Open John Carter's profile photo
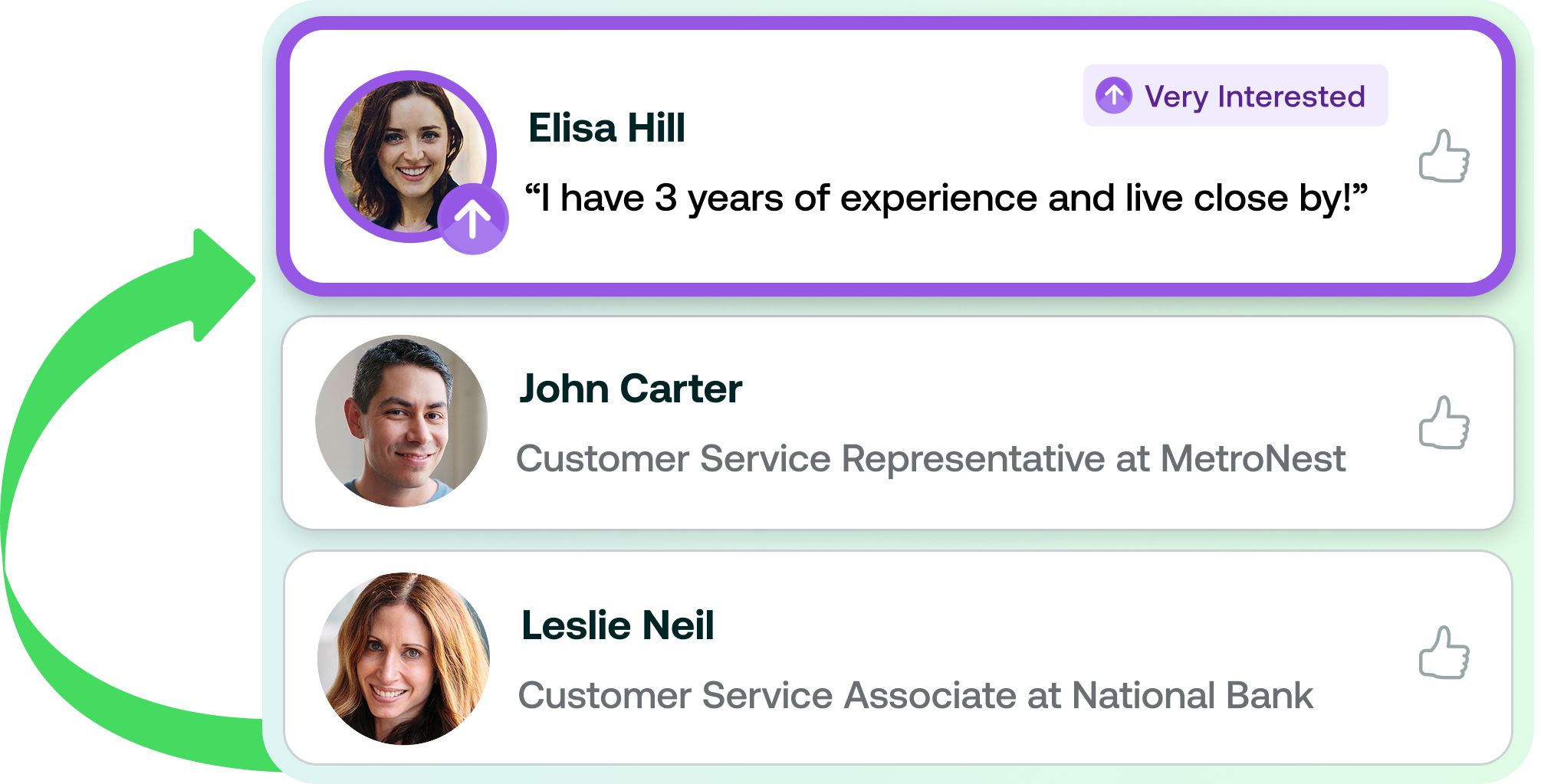The width and height of the screenshot is (1541, 784). pos(402,421)
